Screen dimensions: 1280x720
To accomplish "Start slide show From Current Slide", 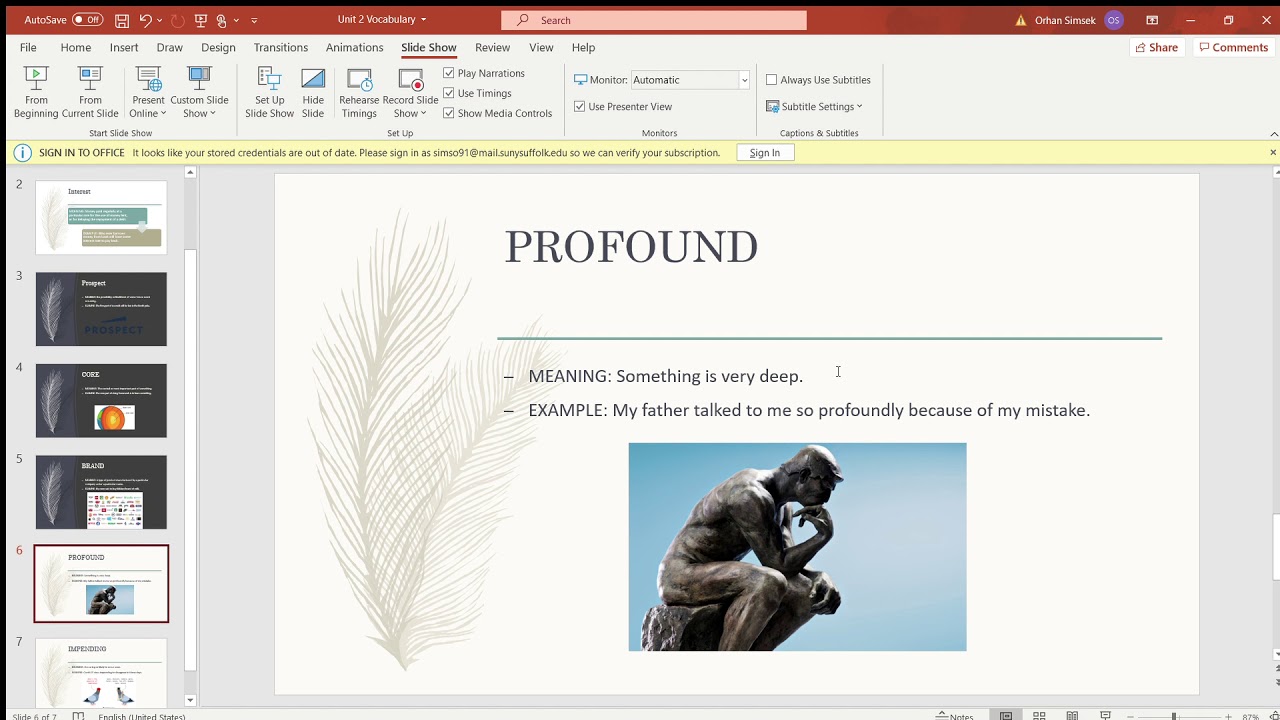I will 90,93.
